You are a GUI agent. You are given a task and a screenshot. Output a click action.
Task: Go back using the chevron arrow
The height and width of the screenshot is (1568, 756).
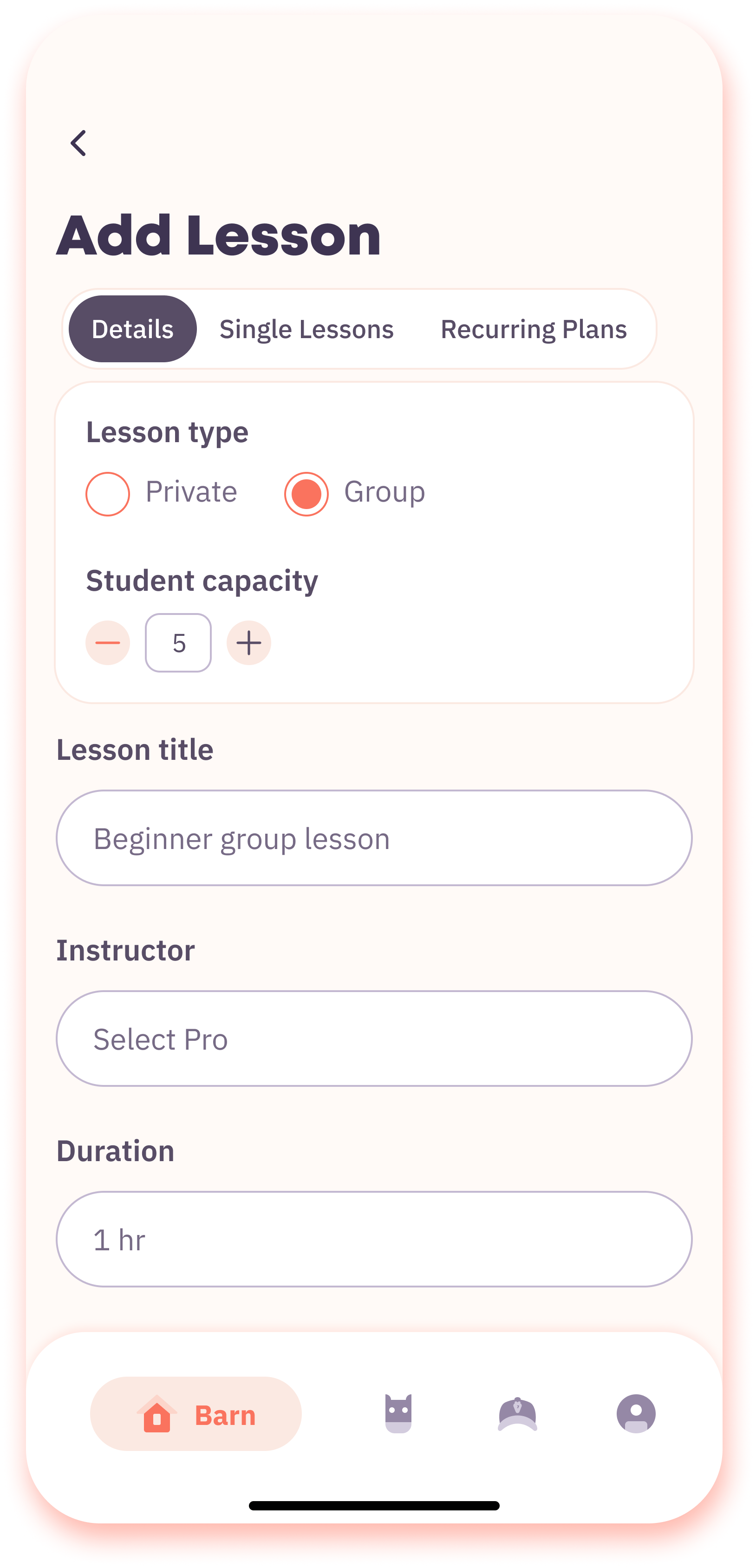(x=78, y=143)
